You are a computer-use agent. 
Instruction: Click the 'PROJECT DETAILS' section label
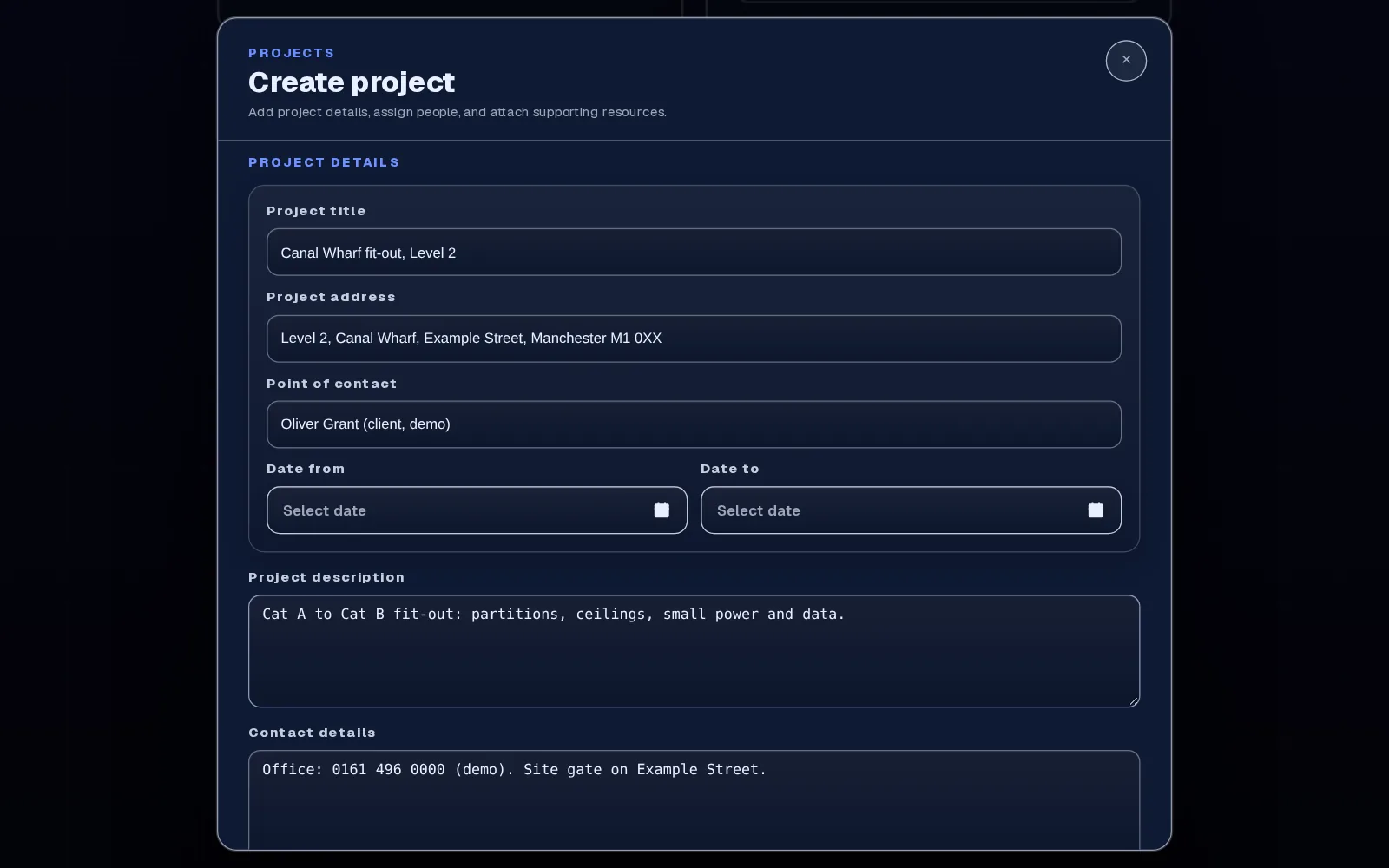(324, 162)
